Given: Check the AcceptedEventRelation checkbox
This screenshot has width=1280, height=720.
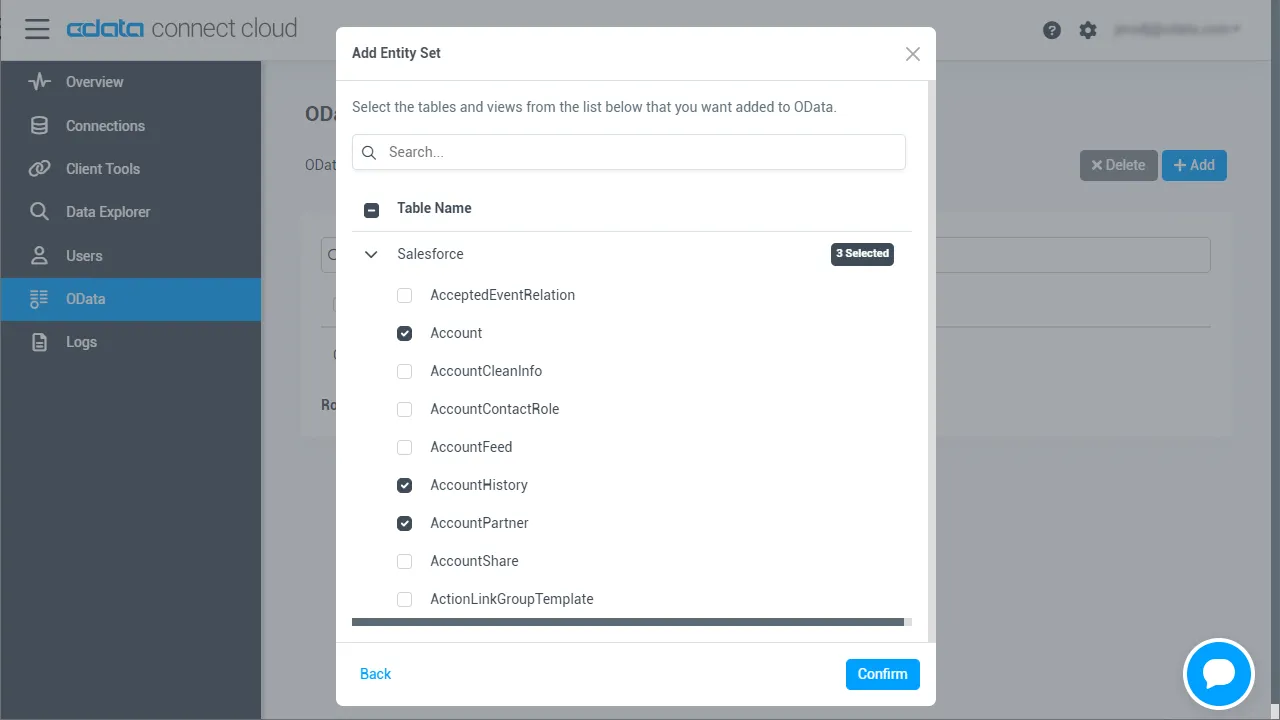Looking at the screenshot, I should click(x=404, y=295).
